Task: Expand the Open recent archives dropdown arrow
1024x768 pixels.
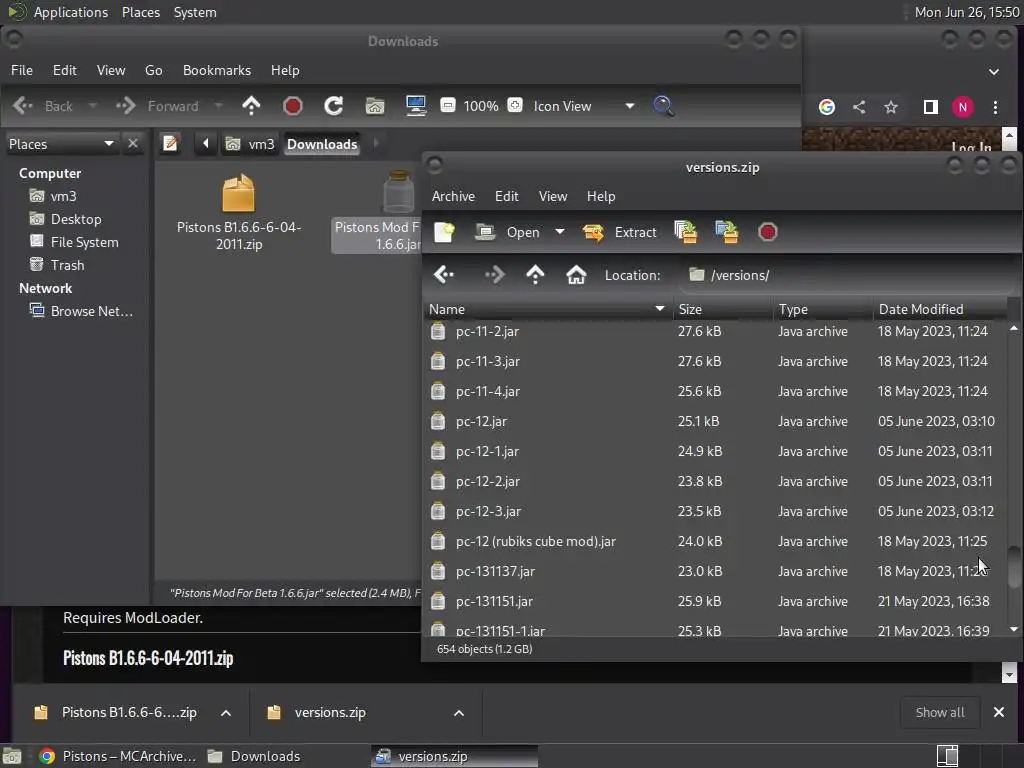Action: click(x=560, y=232)
